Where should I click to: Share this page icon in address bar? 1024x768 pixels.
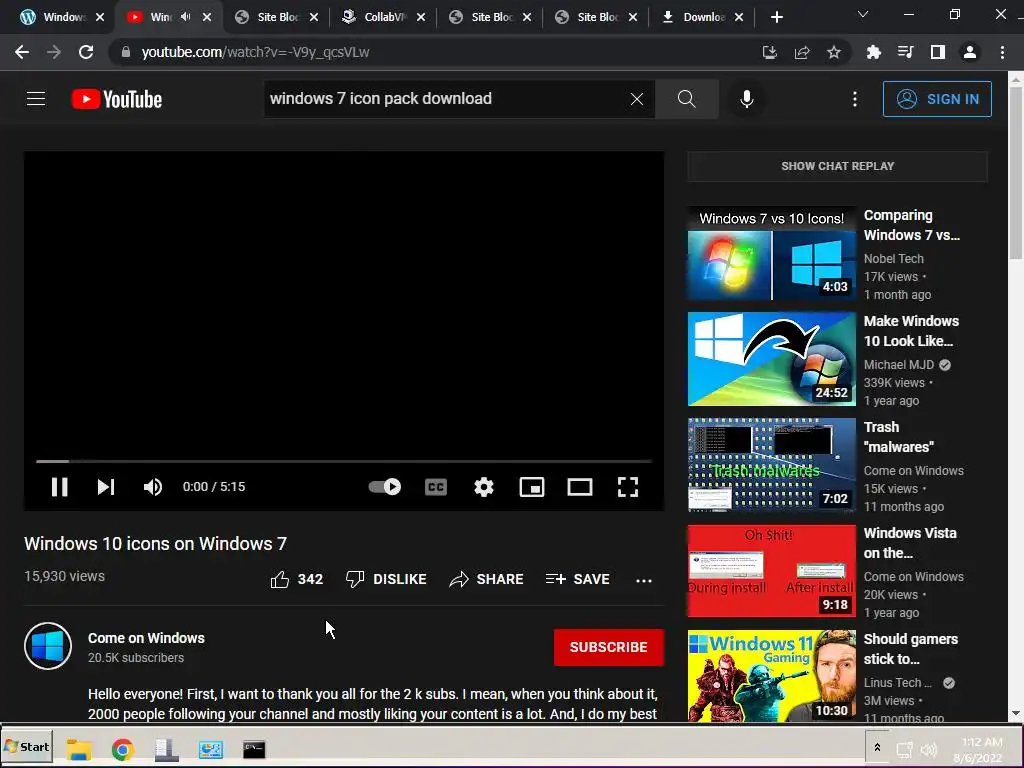point(802,52)
